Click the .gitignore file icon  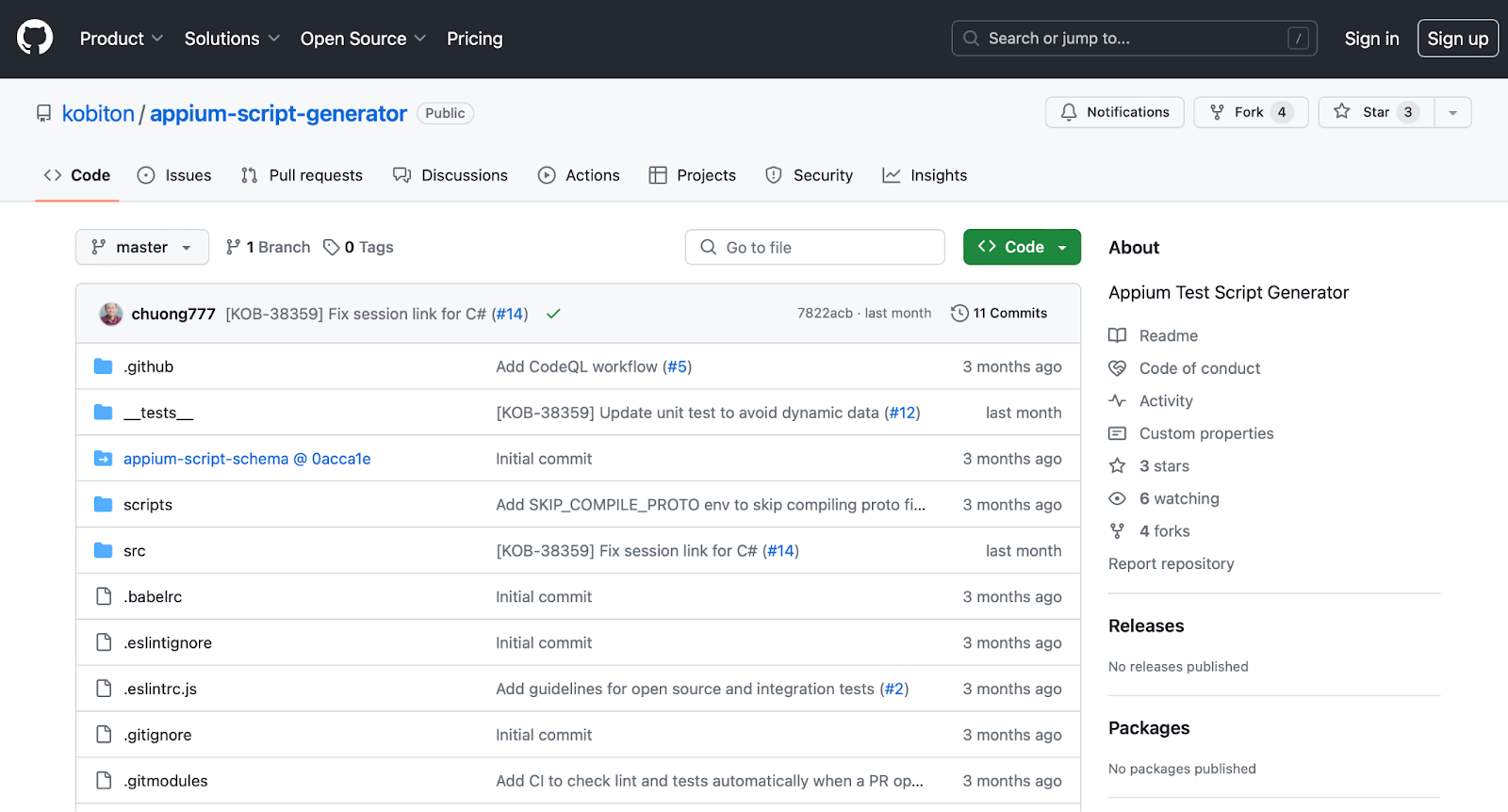point(104,735)
